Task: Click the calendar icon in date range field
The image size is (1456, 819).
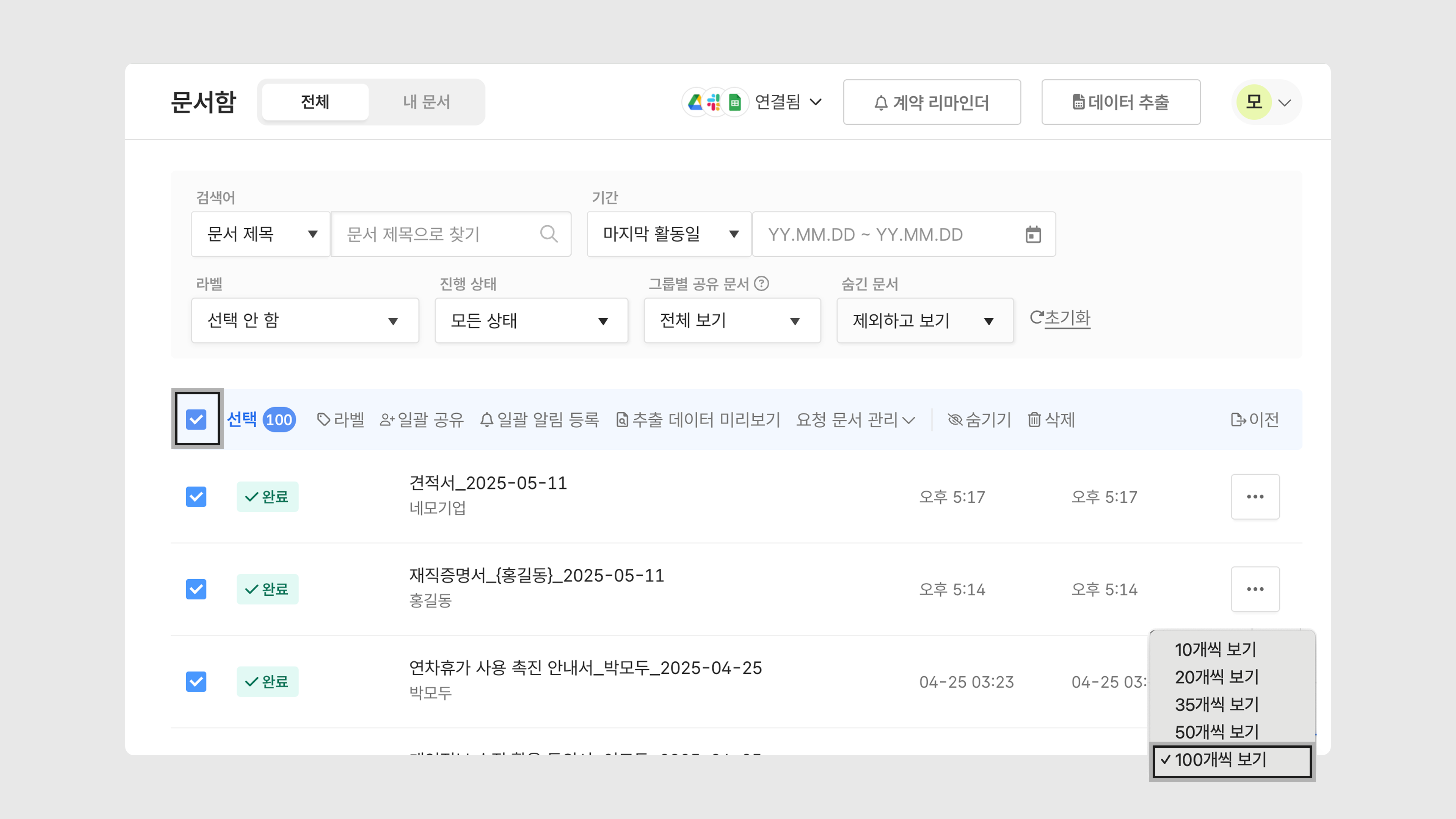Action: 1032,234
